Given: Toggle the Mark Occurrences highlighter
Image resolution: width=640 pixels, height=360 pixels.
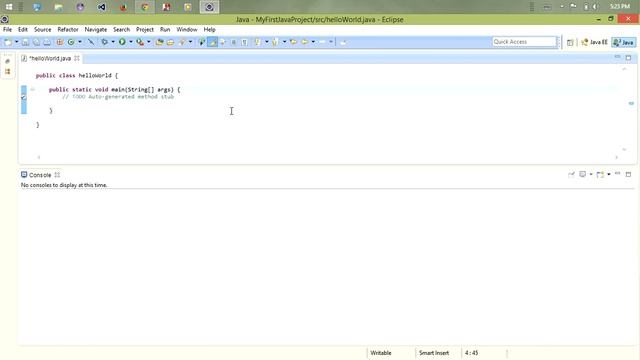Looking at the screenshot, I should [x=212, y=42].
